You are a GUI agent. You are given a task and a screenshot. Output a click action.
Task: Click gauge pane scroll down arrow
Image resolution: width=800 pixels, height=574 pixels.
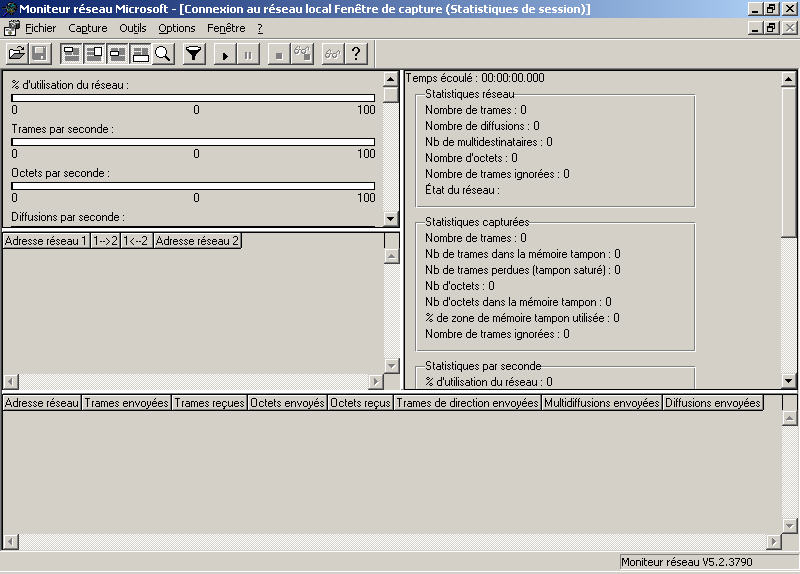point(390,218)
